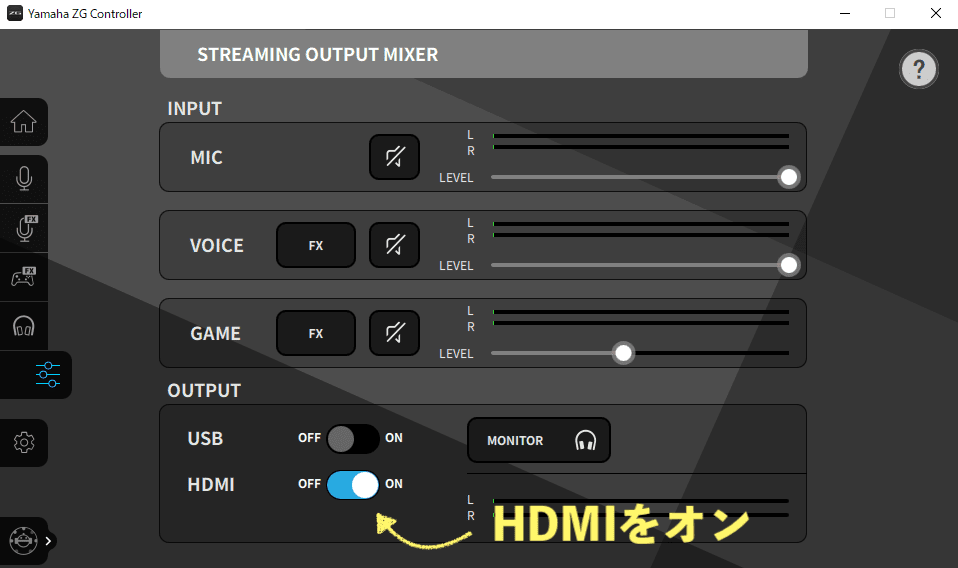The height and width of the screenshot is (568, 958).
Task: Open FX for the VOICE channel
Action: point(315,245)
